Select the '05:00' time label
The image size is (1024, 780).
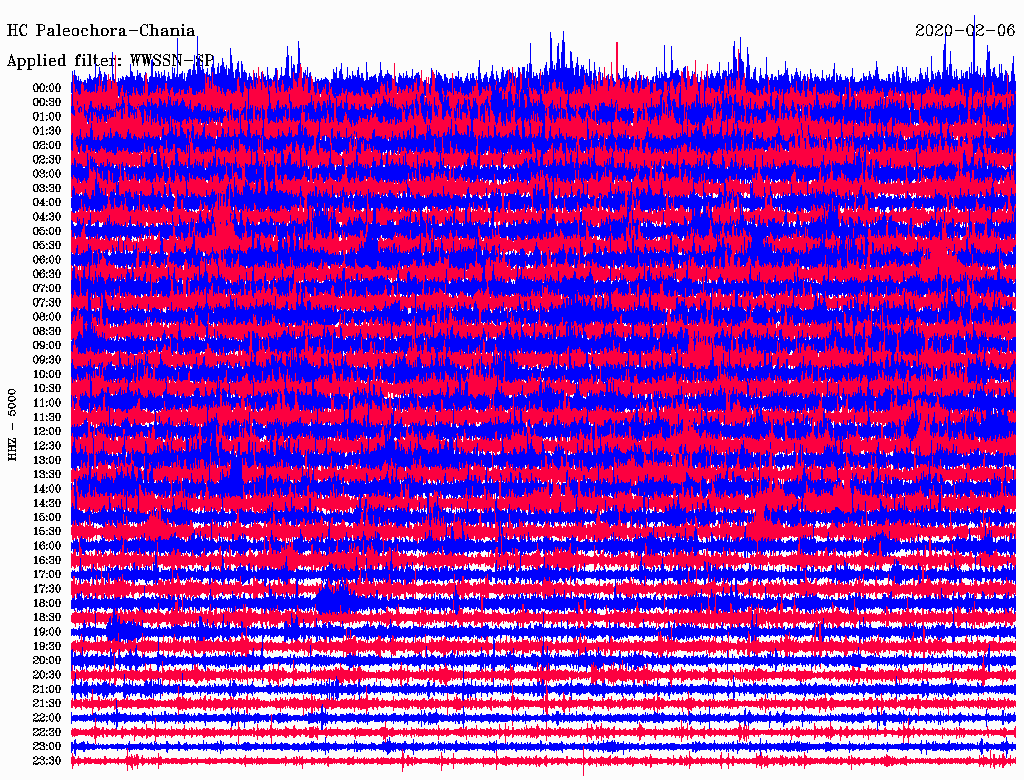pos(47,231)
